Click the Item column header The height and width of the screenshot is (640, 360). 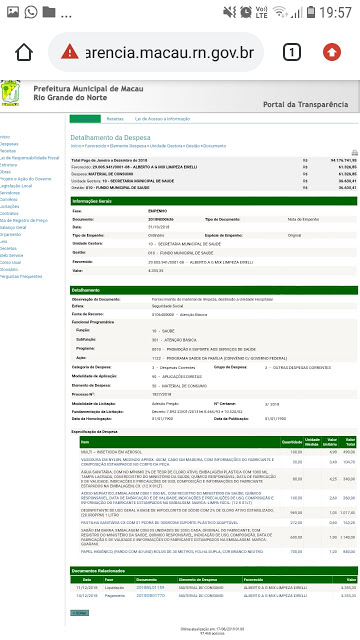click(180, 442)
